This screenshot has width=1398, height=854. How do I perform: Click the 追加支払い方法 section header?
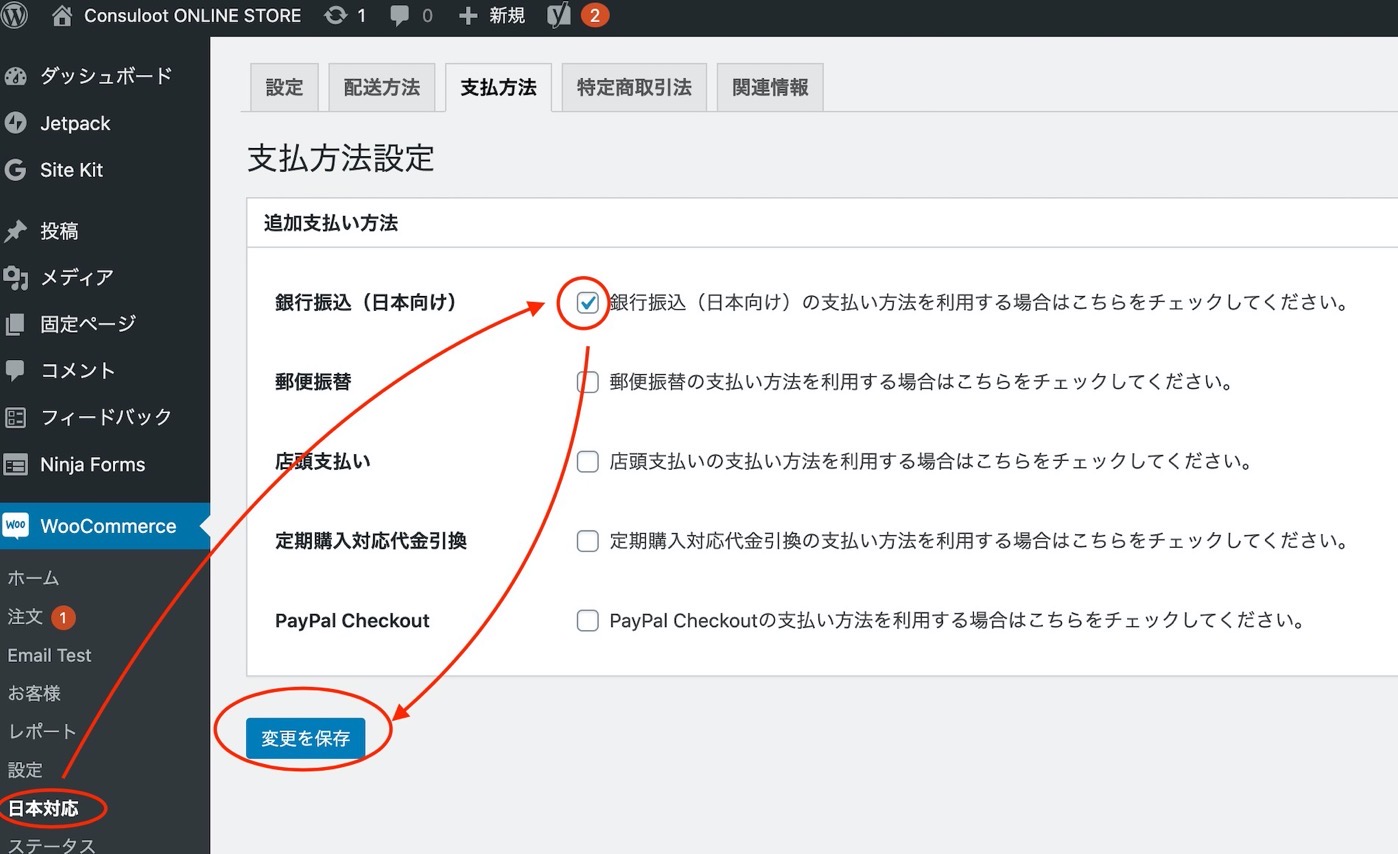(330, 223)
